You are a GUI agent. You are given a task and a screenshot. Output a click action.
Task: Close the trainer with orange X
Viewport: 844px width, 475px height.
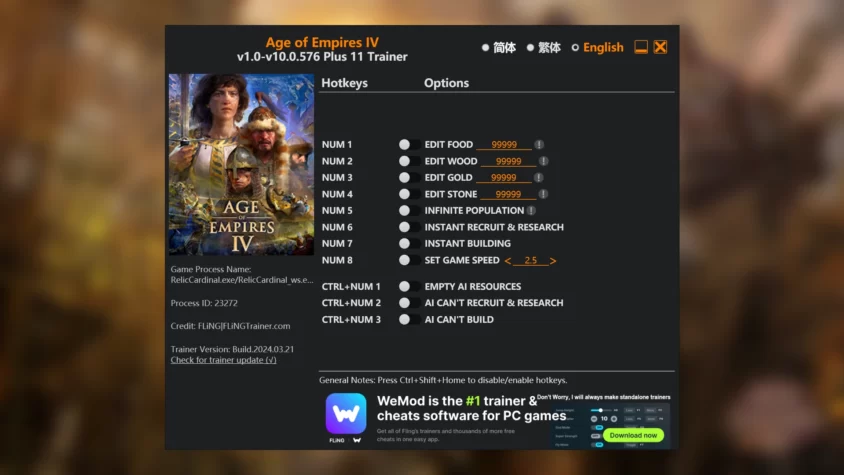click(x=660, y=47)
